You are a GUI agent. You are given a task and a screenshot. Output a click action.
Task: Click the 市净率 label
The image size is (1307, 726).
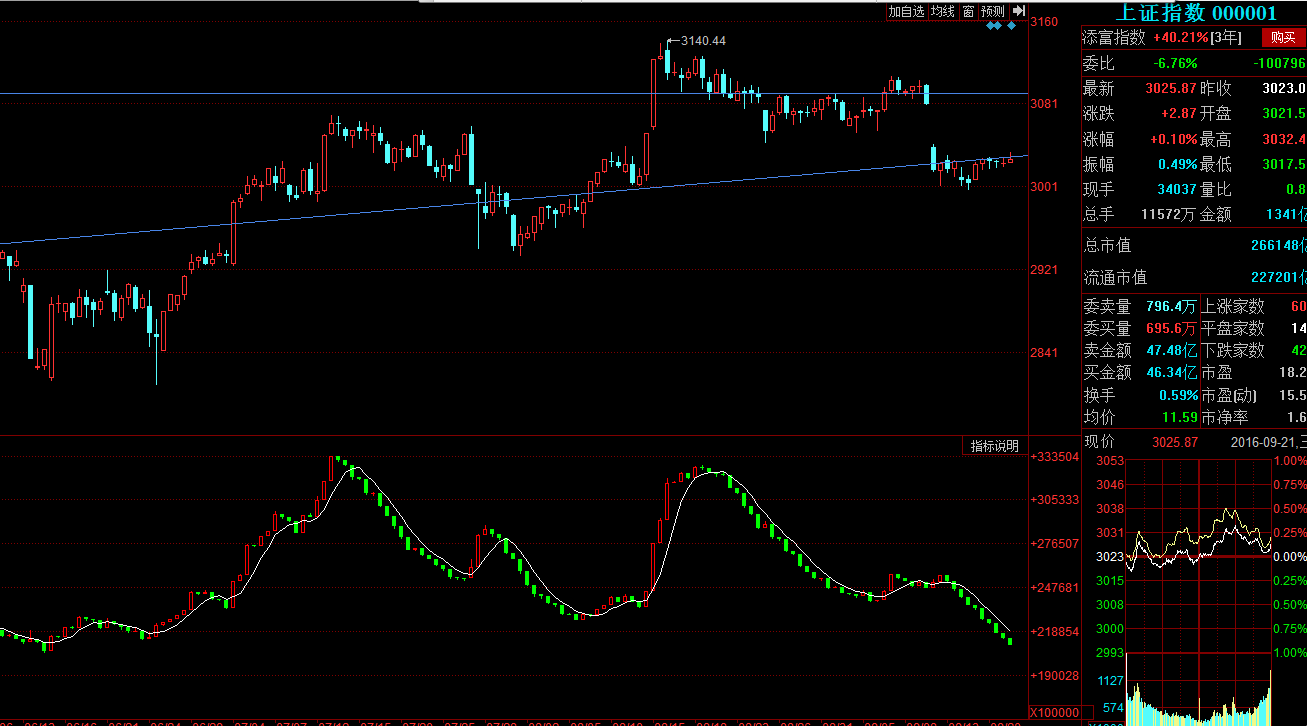1224,417
